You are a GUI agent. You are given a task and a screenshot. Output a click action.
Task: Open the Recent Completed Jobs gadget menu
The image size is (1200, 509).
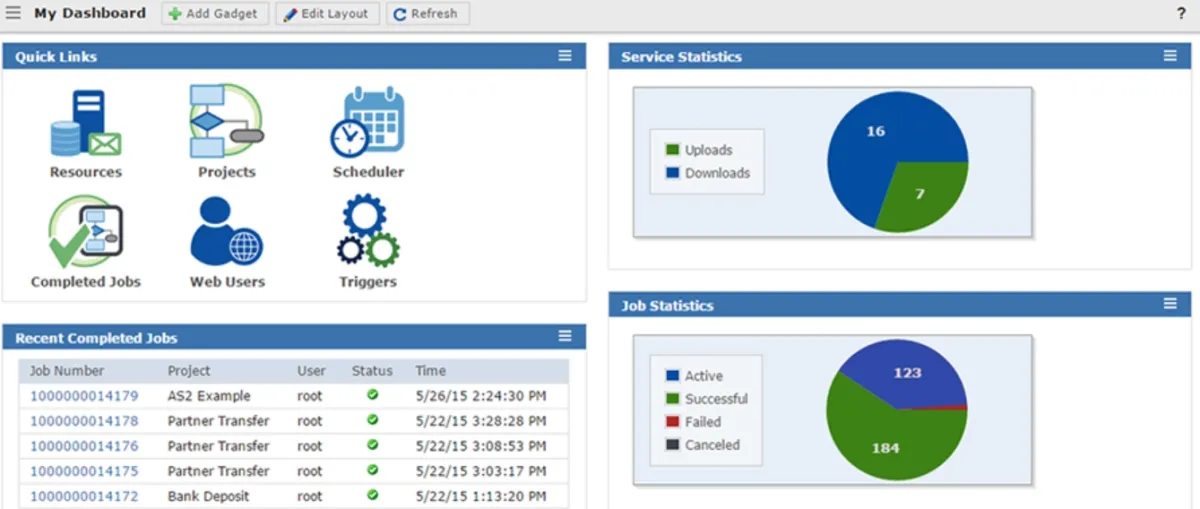pyautogui.click(x=565, y=336)
